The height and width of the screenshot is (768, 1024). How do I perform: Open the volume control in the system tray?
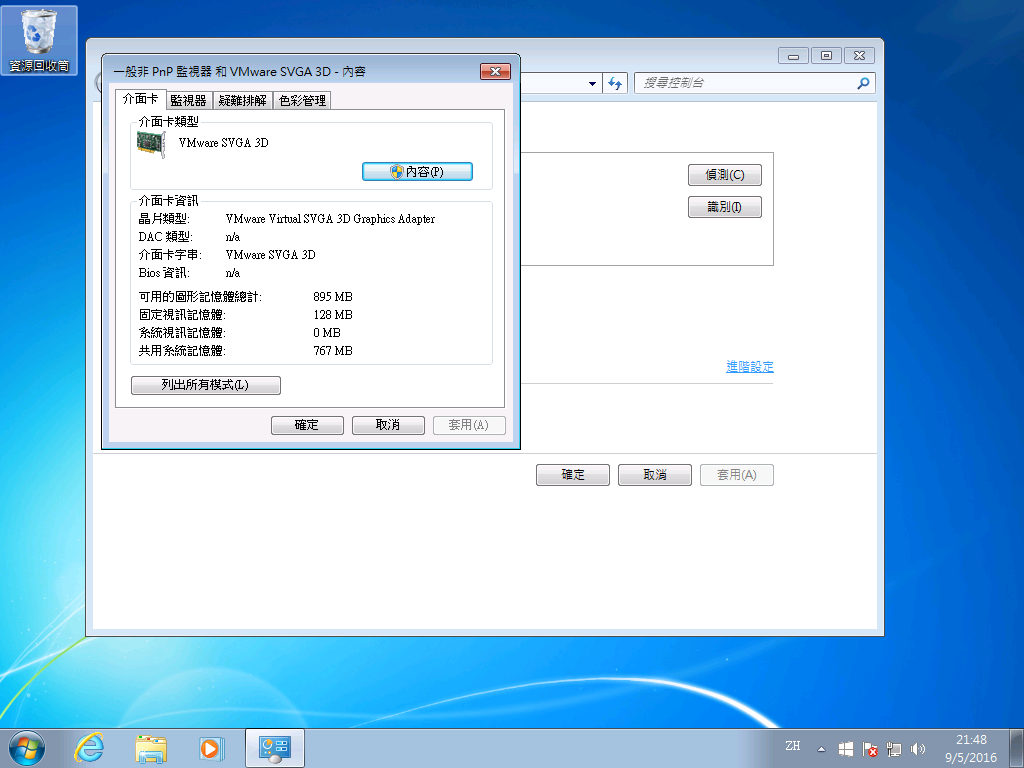pos(918,747)
